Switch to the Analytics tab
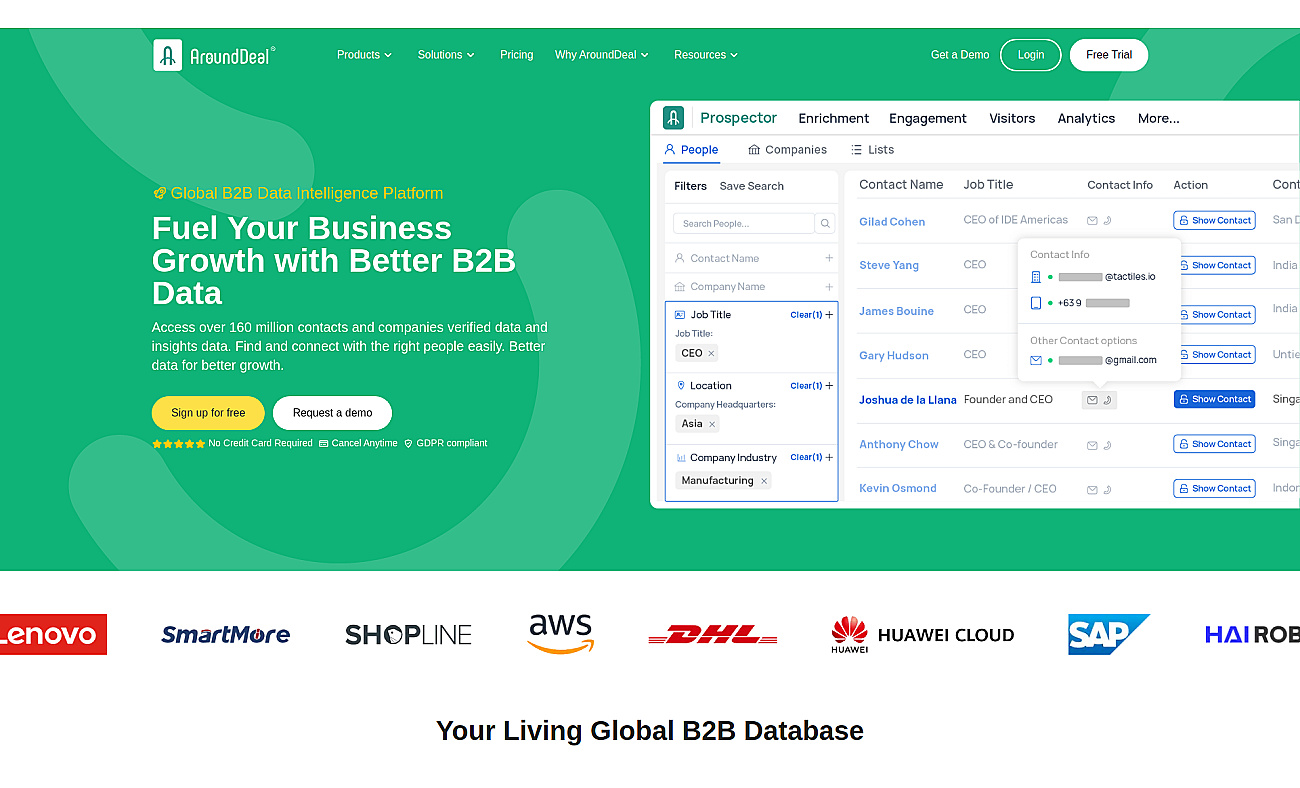Screen dimensions: 1300x788 (1086, 118)
